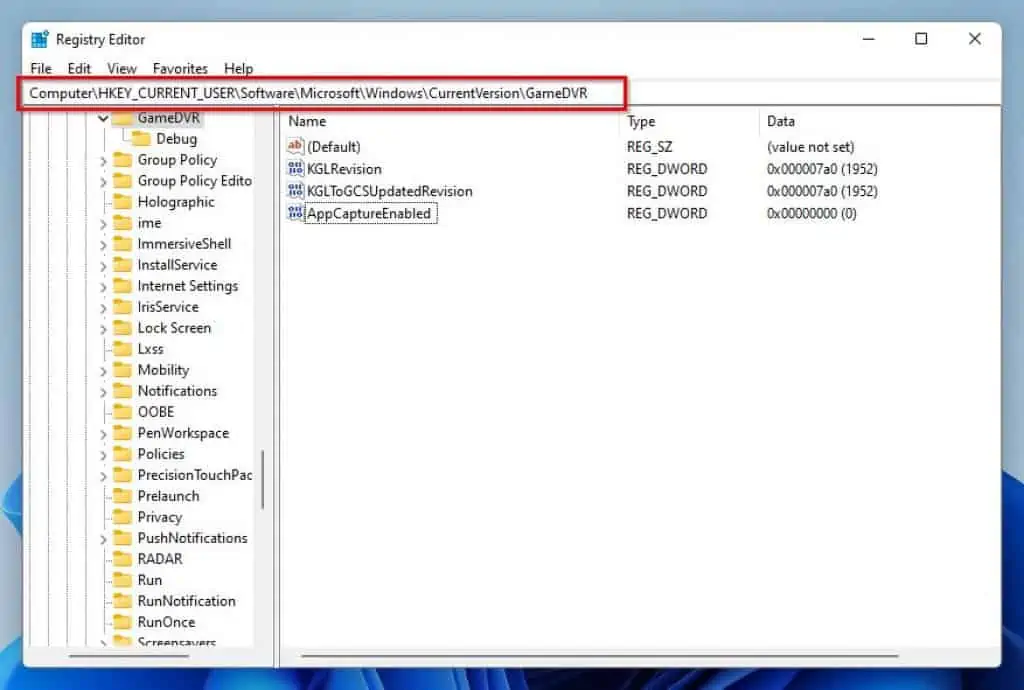Click the Lock Screen folder icon
Screen dimensions: 1024x690
pyautogui.click(x=122, y=328)
